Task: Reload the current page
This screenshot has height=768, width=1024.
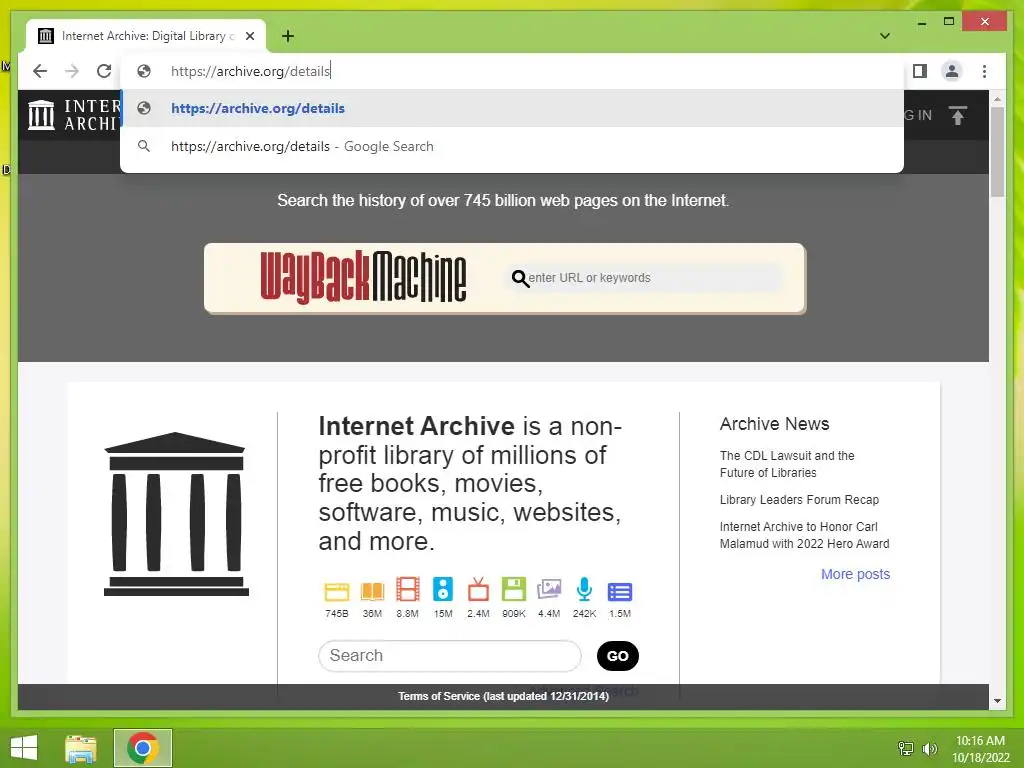Action: [x=104, y=71]
